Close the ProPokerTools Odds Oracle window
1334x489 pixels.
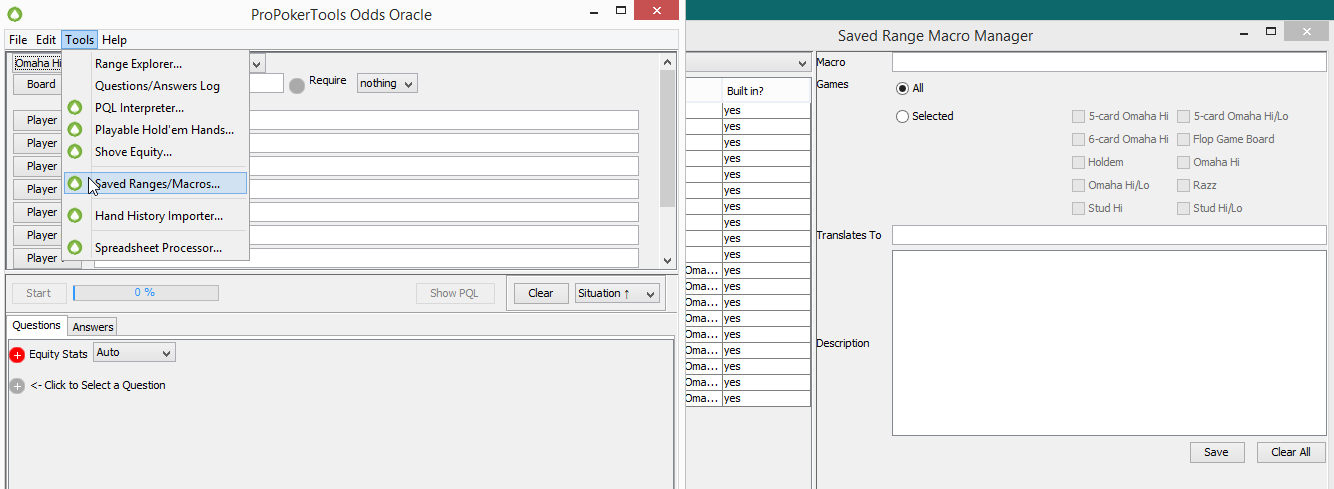tap(657, 12)
